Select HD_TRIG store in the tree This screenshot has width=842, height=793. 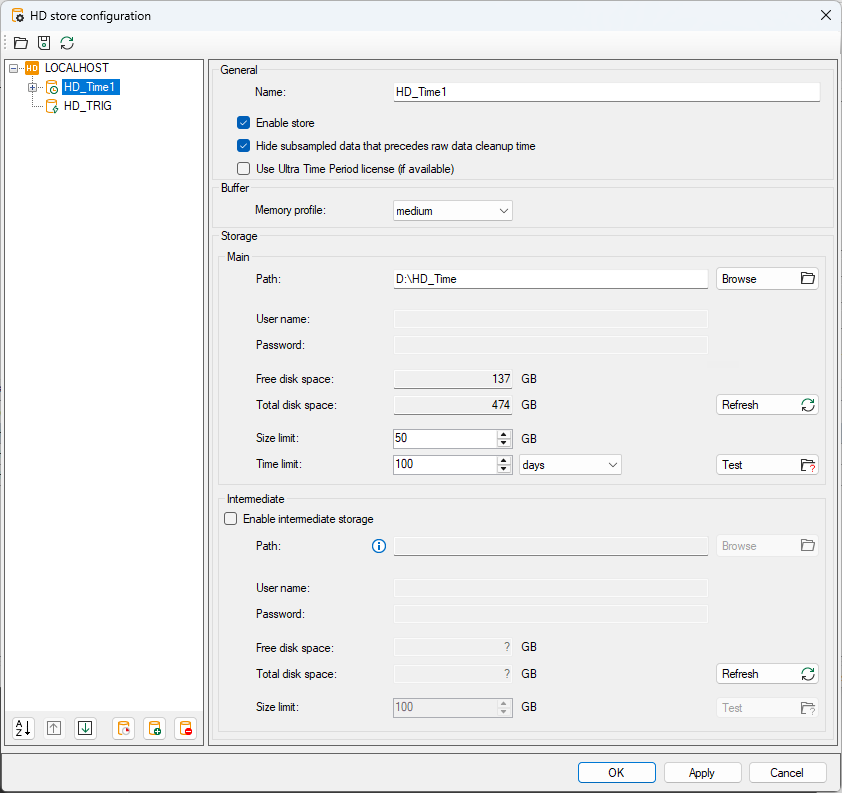(87, 106)
